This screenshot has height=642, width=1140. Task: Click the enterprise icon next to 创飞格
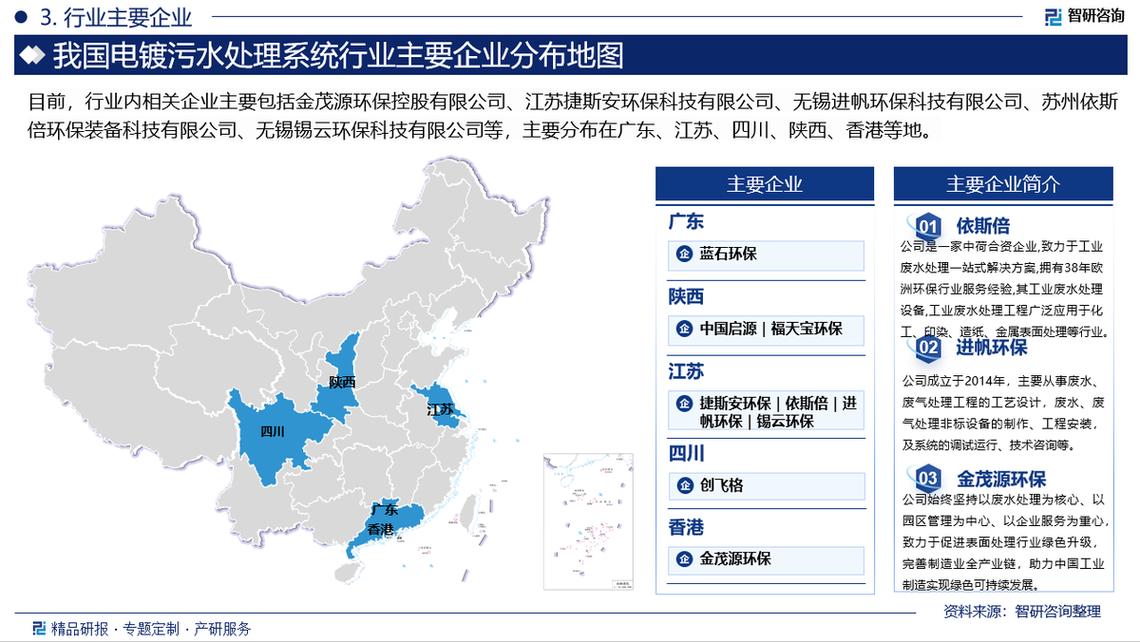(684, 485)
